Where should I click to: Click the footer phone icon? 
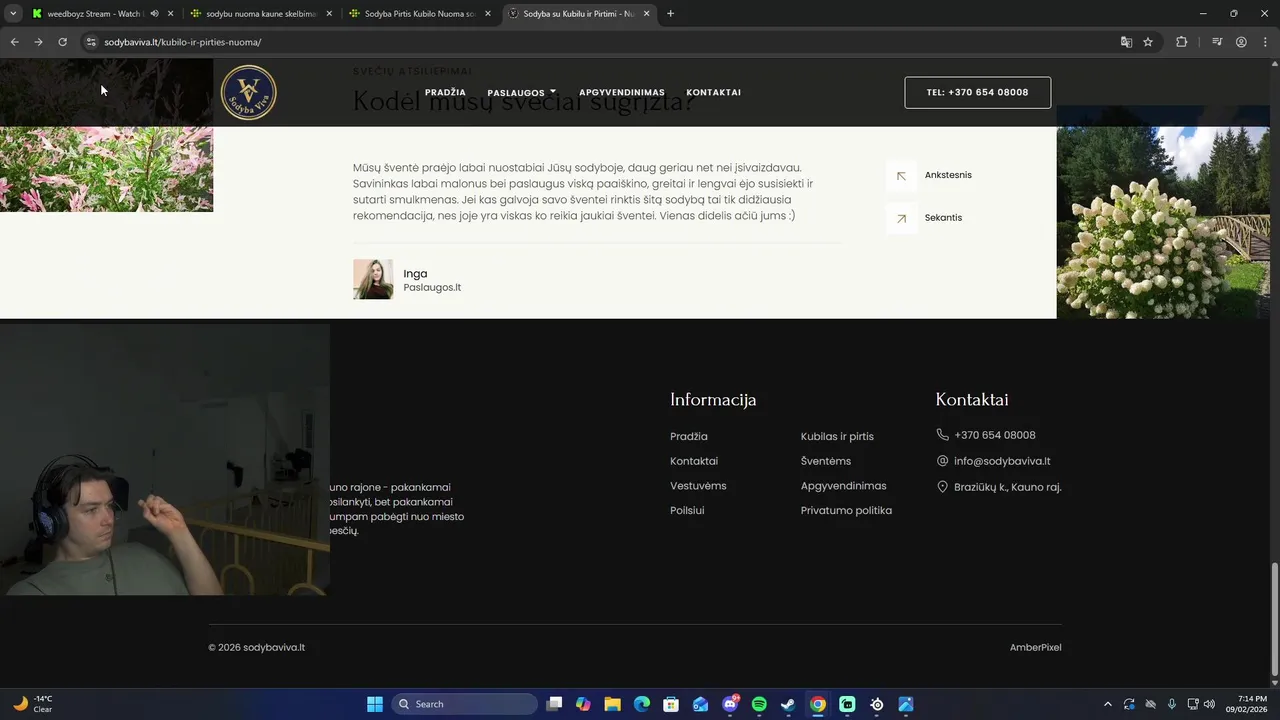pos(942,435)
